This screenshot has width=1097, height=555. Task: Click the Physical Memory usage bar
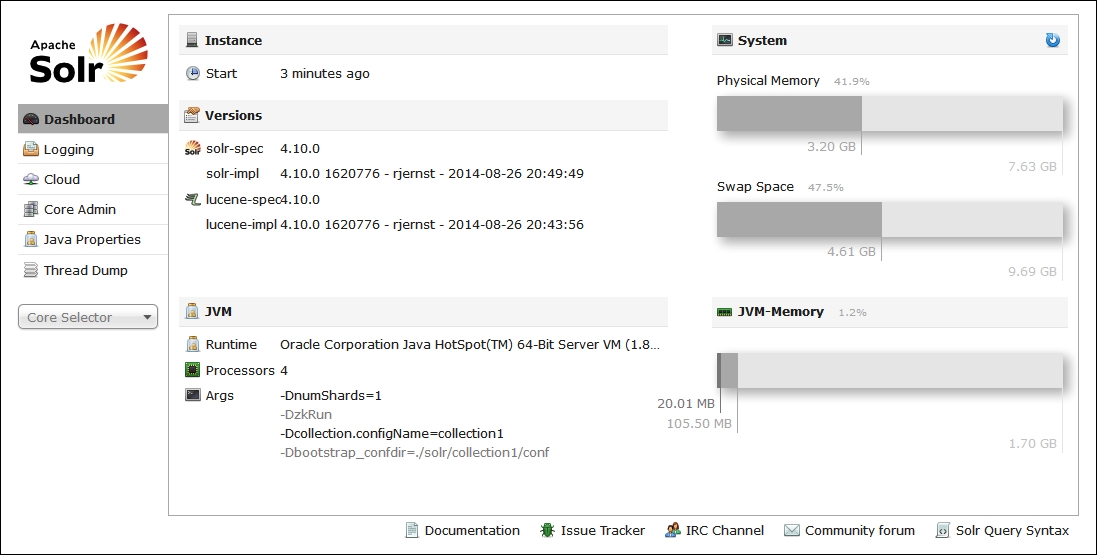(x=890, y=113)
